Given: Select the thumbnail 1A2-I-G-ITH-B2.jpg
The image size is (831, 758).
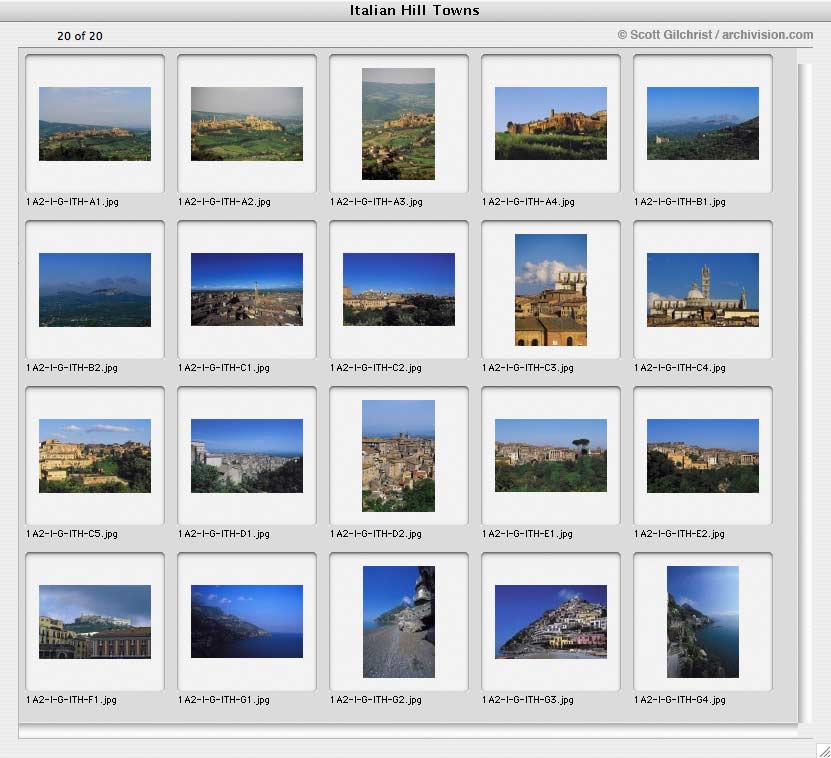Looking at the screenshot, I should (x=95, y=290).
